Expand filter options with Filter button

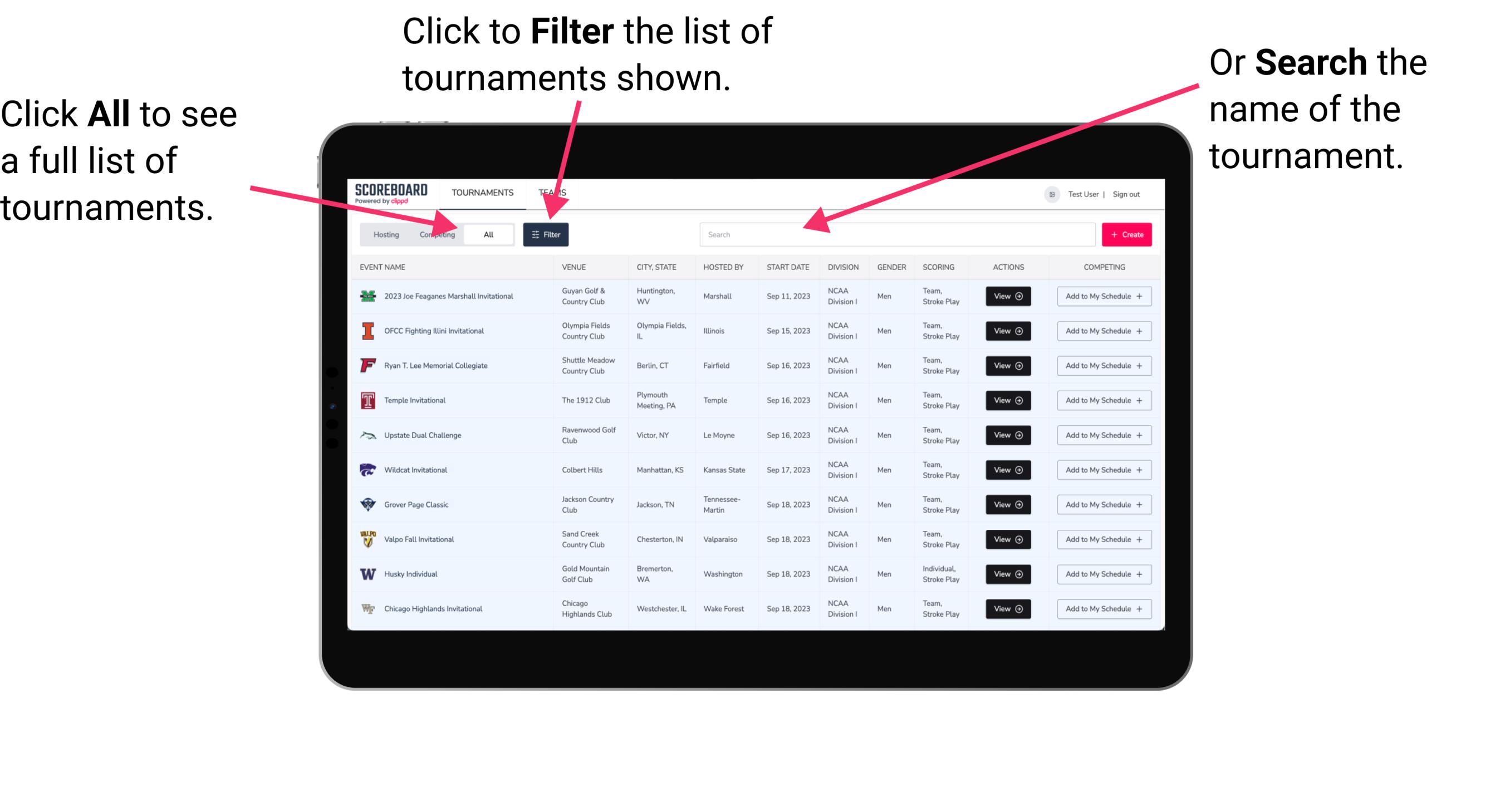(x=547, y=234)
